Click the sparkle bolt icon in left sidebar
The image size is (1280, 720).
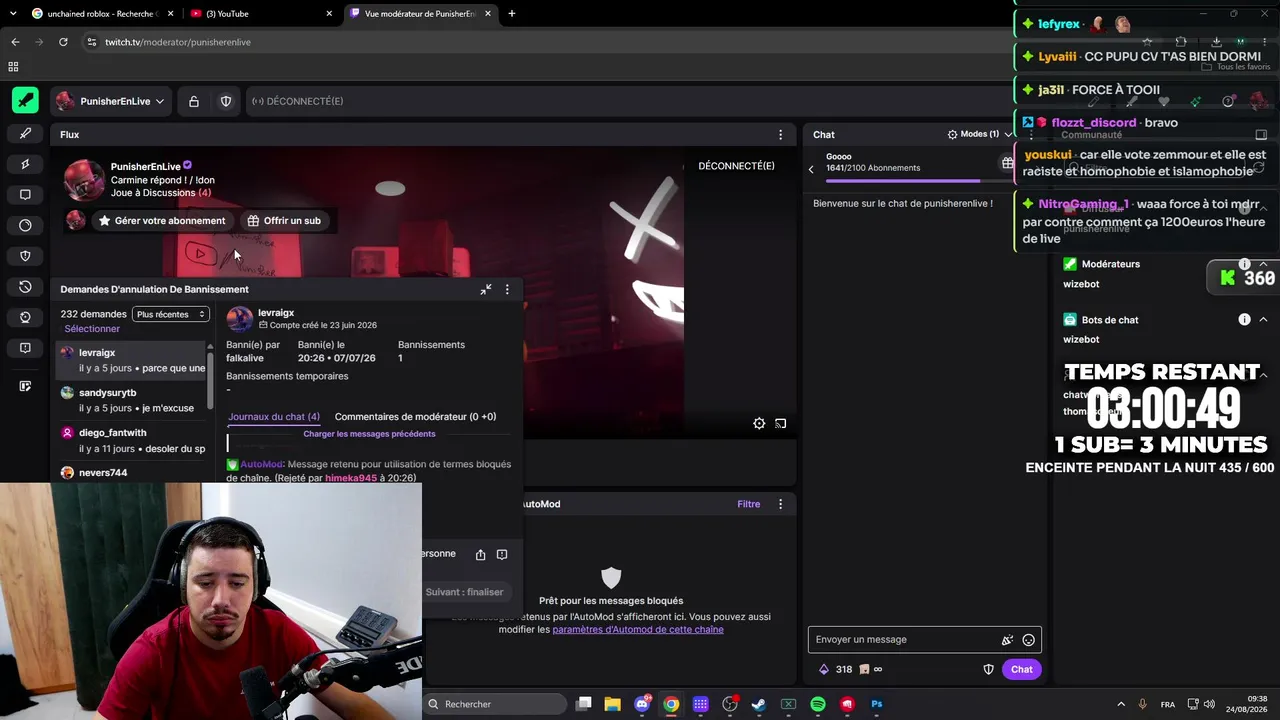25,164
